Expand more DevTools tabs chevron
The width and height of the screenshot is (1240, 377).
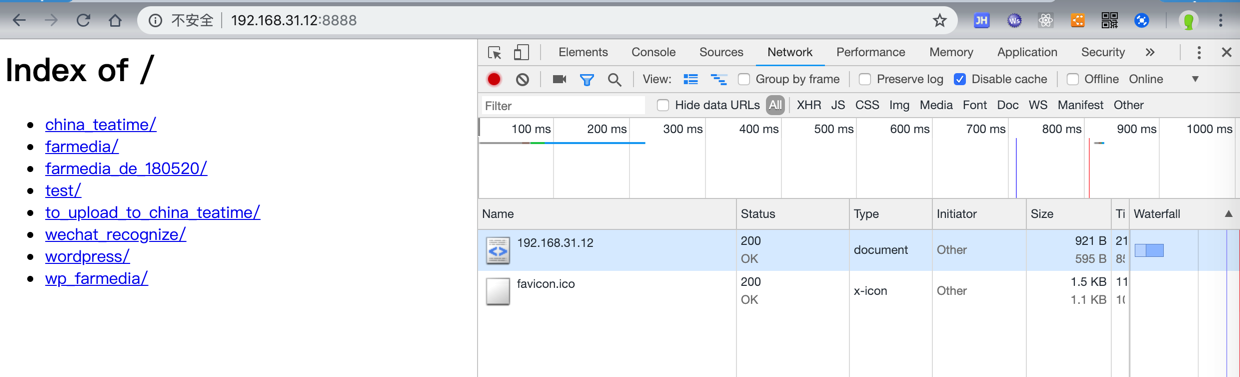coord(1150,52)
